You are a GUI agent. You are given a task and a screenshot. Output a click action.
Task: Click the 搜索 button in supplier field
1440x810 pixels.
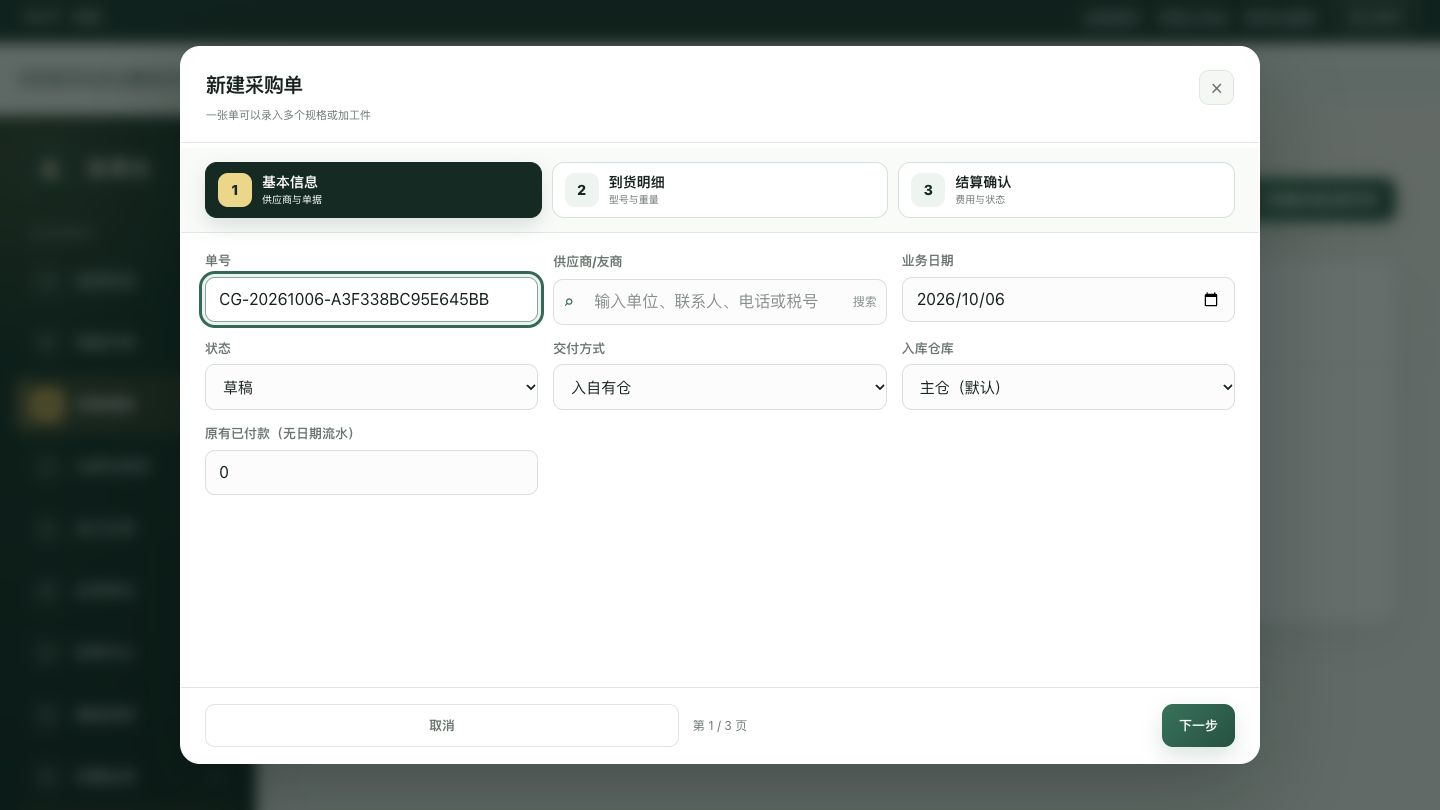click(865, 301)
